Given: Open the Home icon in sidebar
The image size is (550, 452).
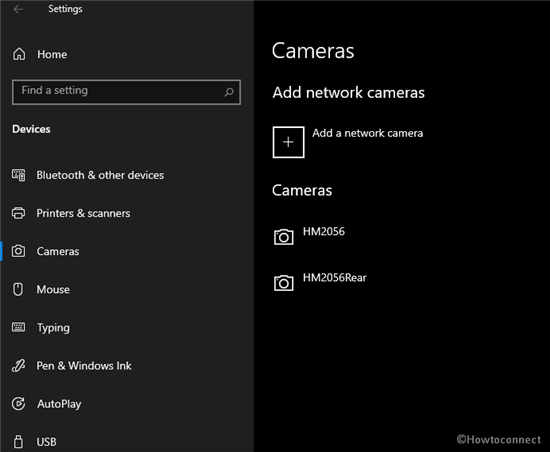Looking at the screenshot, I should pyautogui.click(x=19, y=54).
